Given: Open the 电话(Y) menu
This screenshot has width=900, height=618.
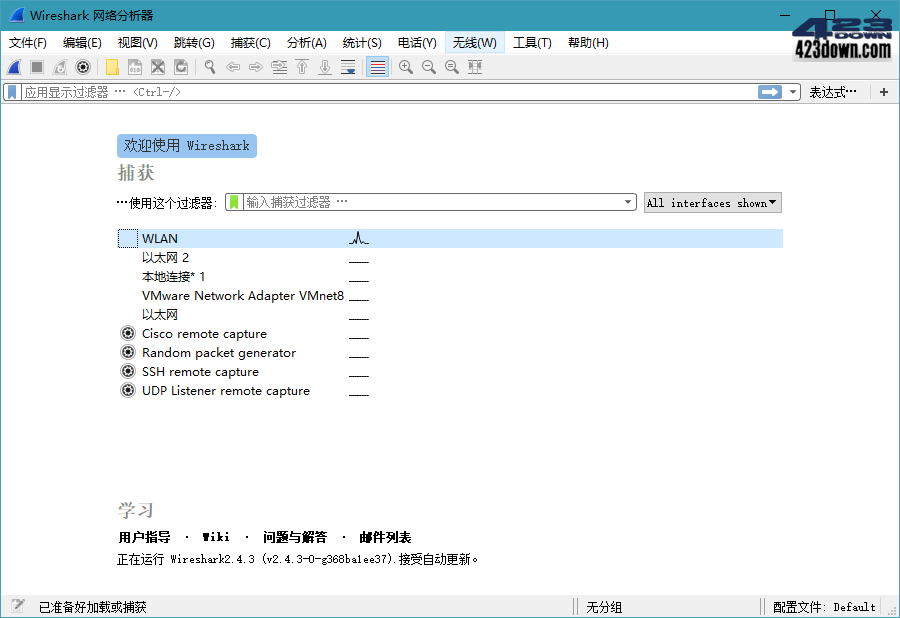Looking at the screenshot, I should pos(417,43).
